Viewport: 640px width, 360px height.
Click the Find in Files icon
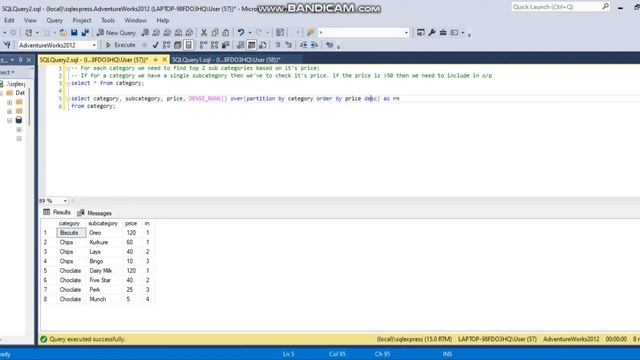click(x=311, y=33)
